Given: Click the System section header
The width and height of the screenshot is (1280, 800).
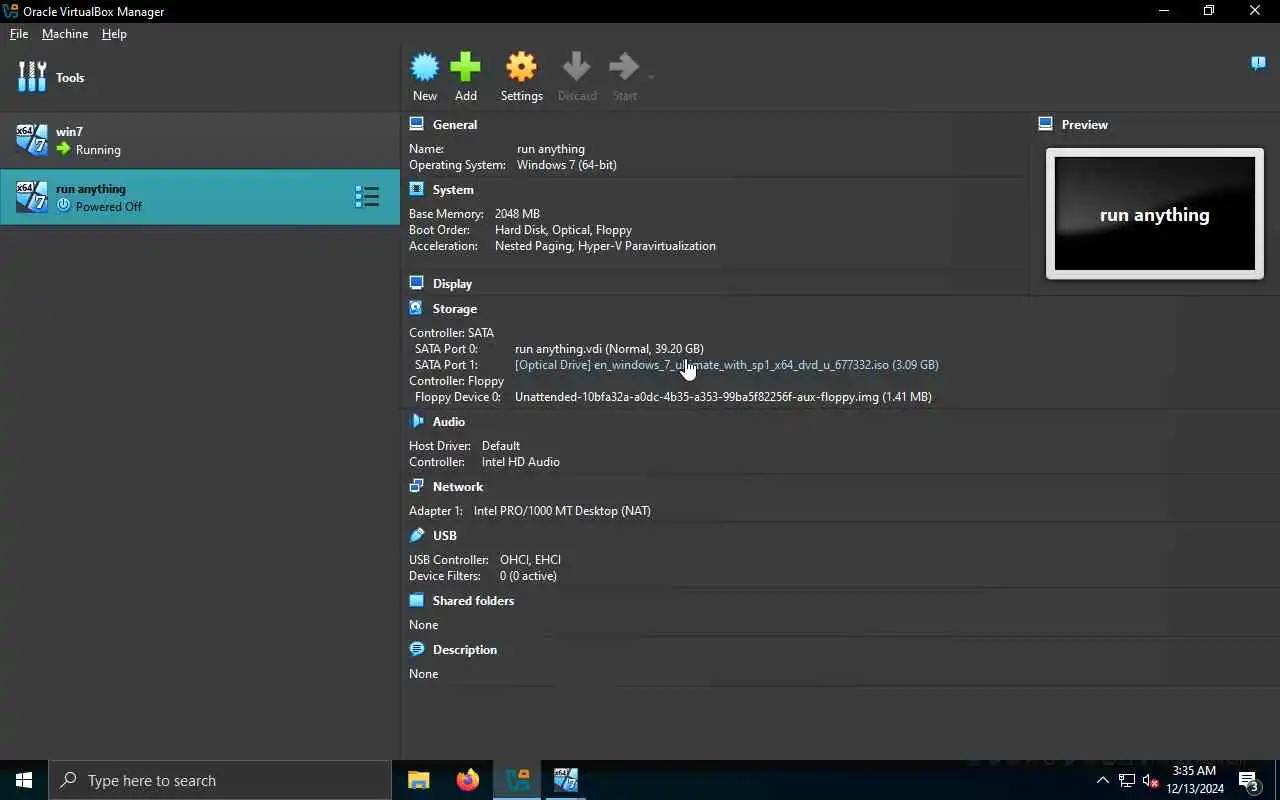Looking at the screenshot, I should pyautogui.click(x=453, y=190).
